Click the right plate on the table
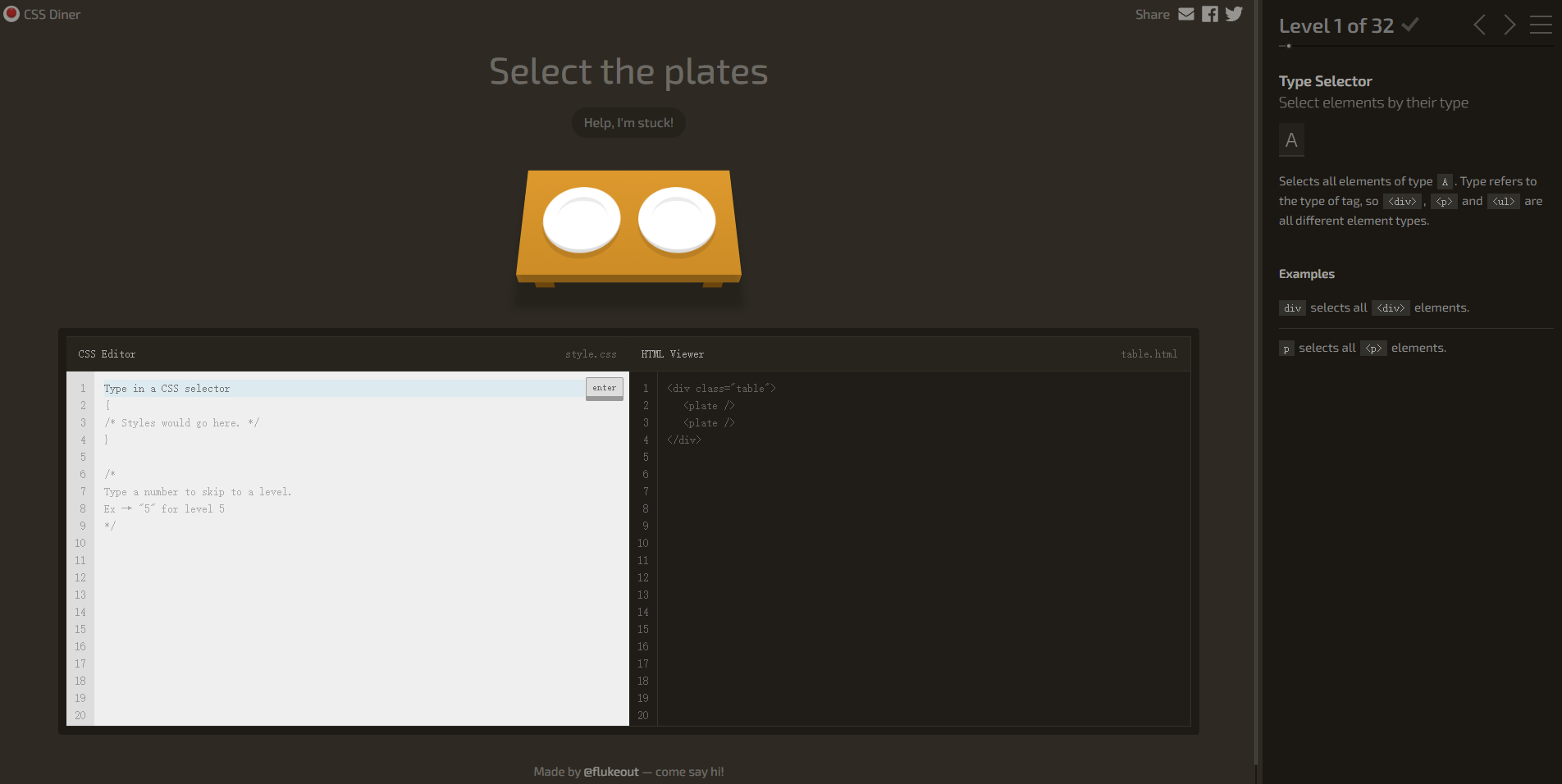This screenshot has width=1562, height=784. pyautogui.click(x=677, y=220)
